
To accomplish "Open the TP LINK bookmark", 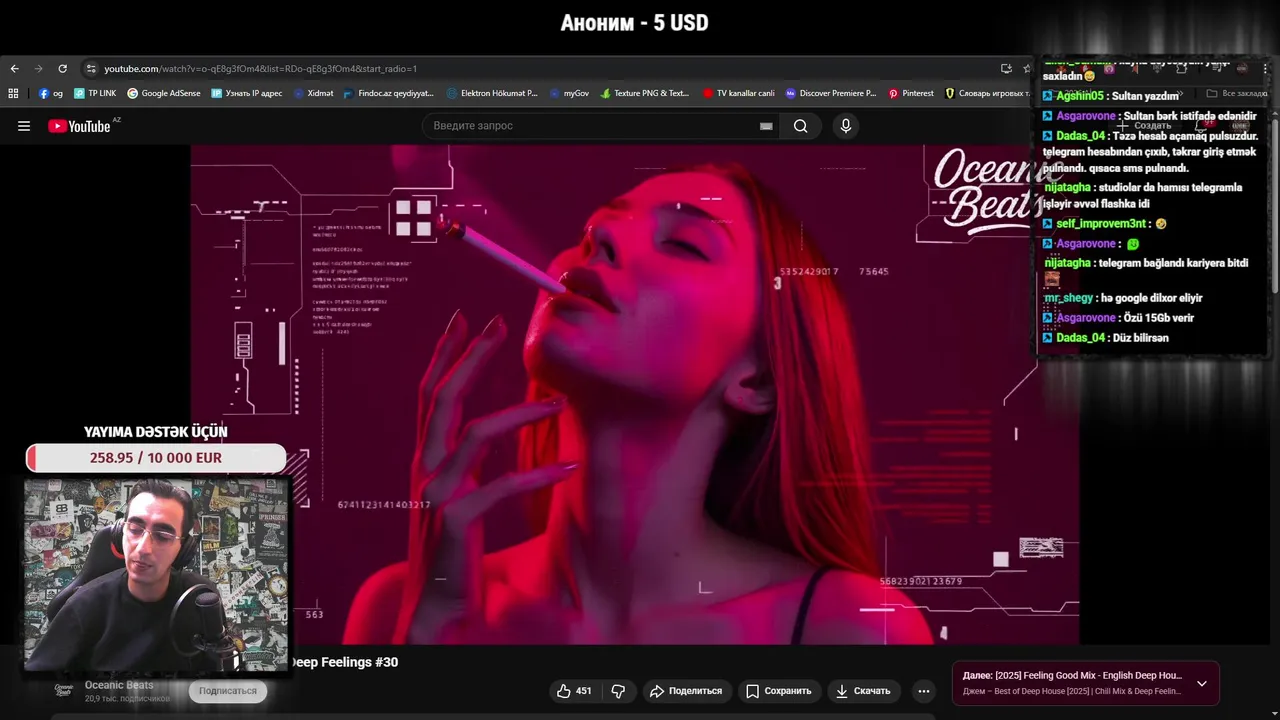I will pos(95,93).
